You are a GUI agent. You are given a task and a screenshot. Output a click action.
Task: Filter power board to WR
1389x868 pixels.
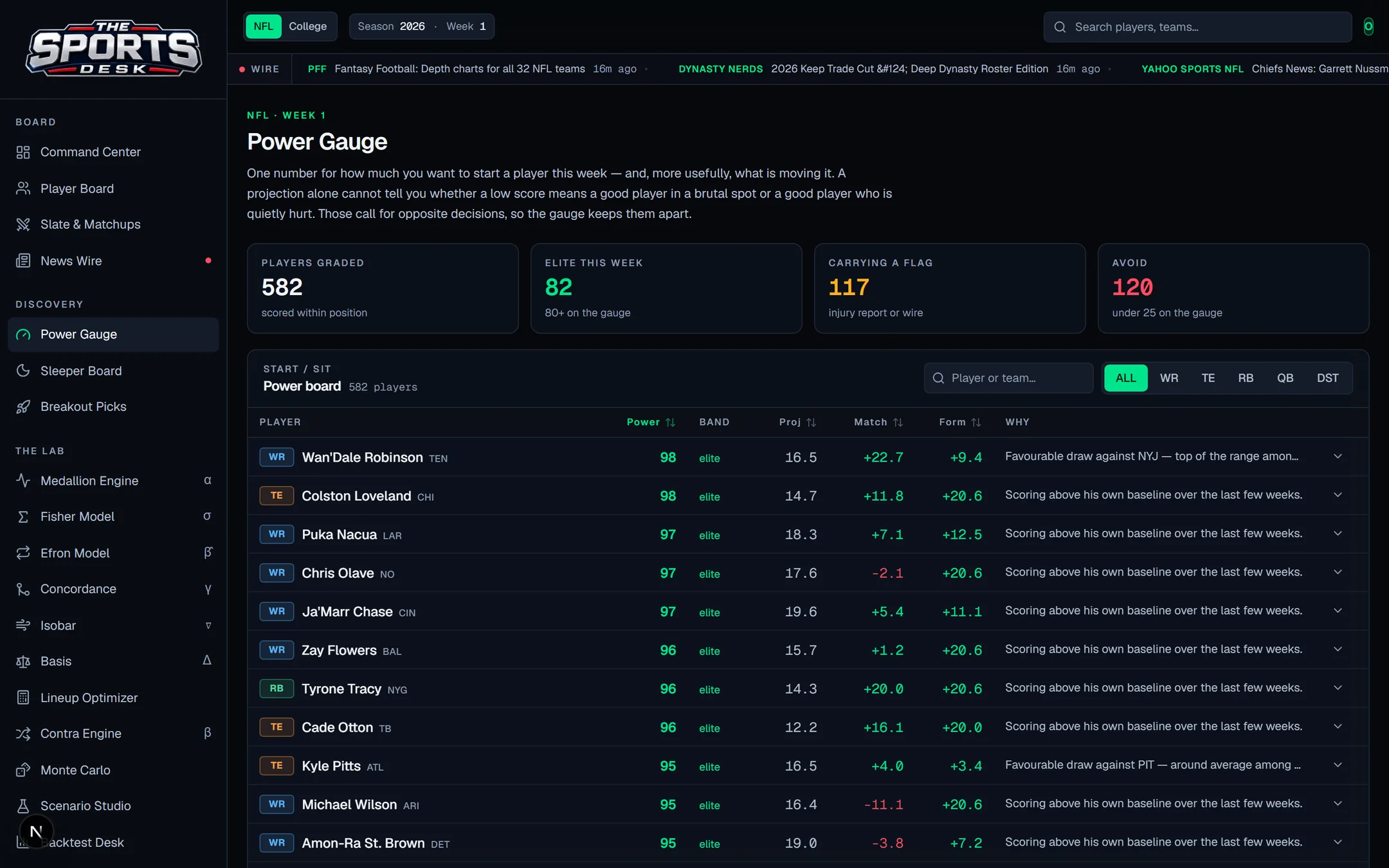coord(1169,378)
